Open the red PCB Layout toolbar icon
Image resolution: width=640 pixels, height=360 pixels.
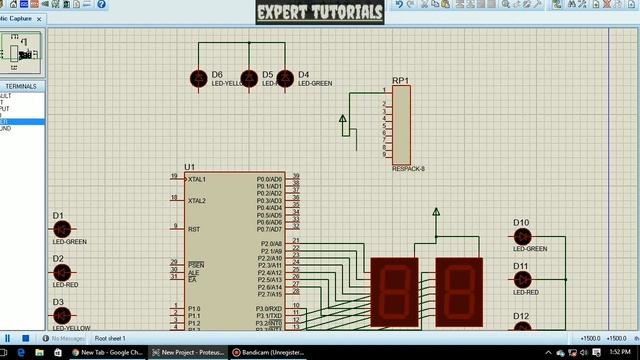tap(35, 4)
